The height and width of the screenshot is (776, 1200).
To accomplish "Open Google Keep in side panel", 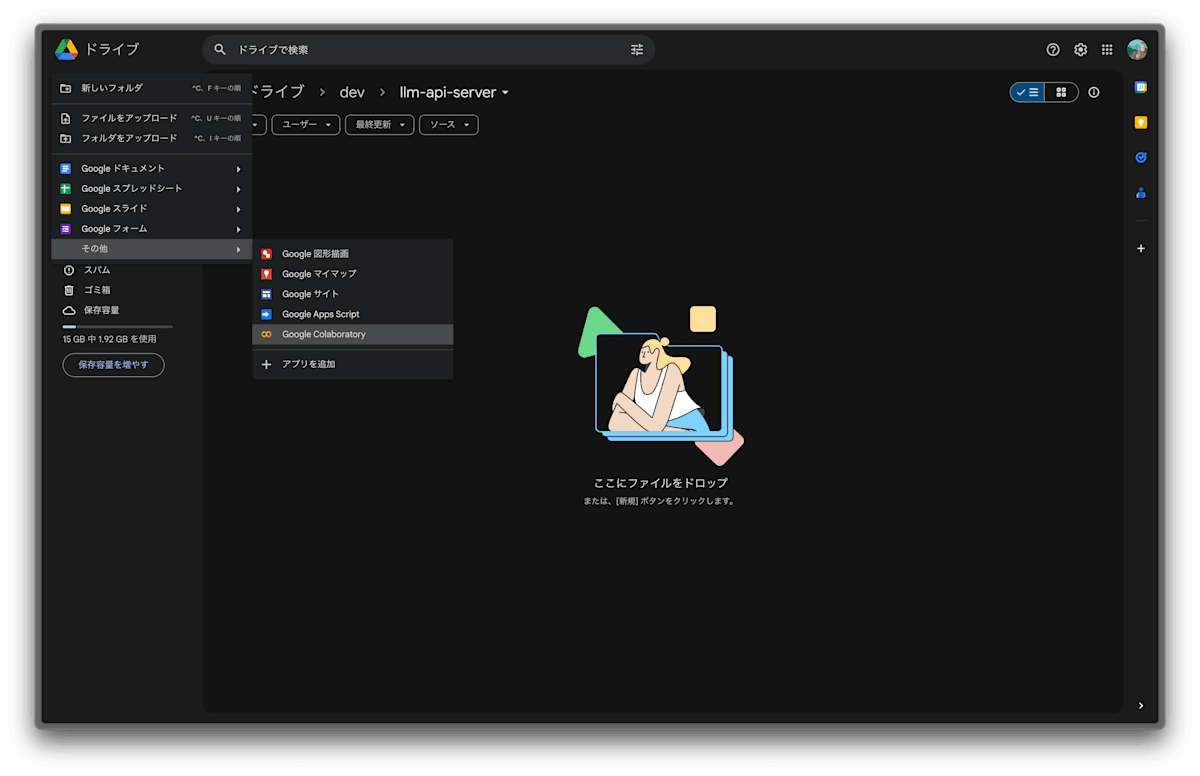I will coord(1141,123).
